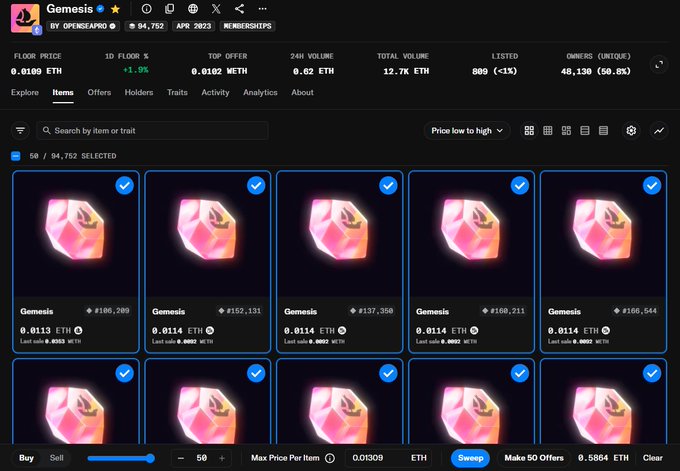Click the marketplace icon on item #152,131 price
680x471 pixels.
(x=210, y=330)
